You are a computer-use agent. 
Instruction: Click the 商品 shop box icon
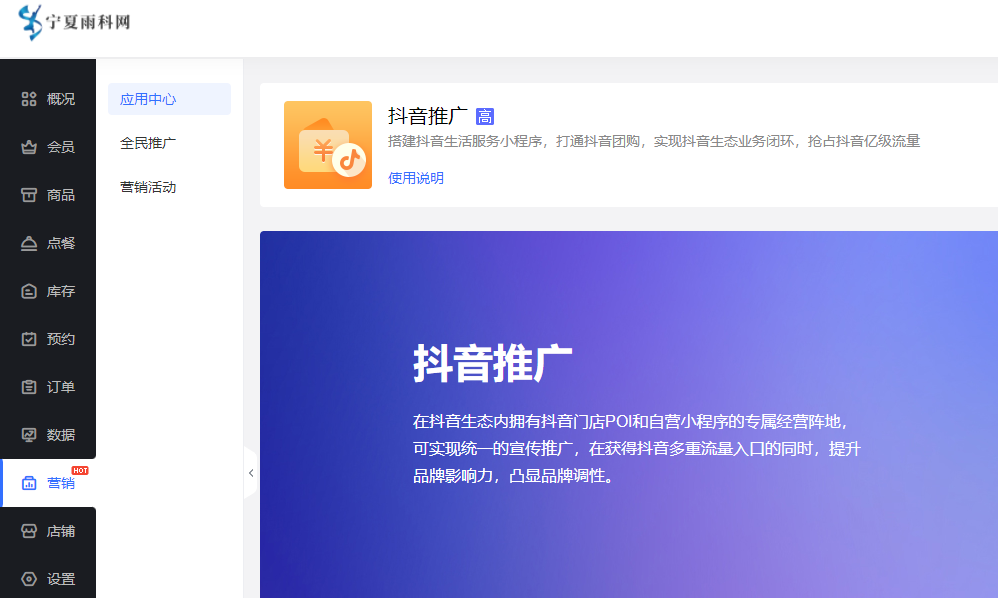point(29,195)
